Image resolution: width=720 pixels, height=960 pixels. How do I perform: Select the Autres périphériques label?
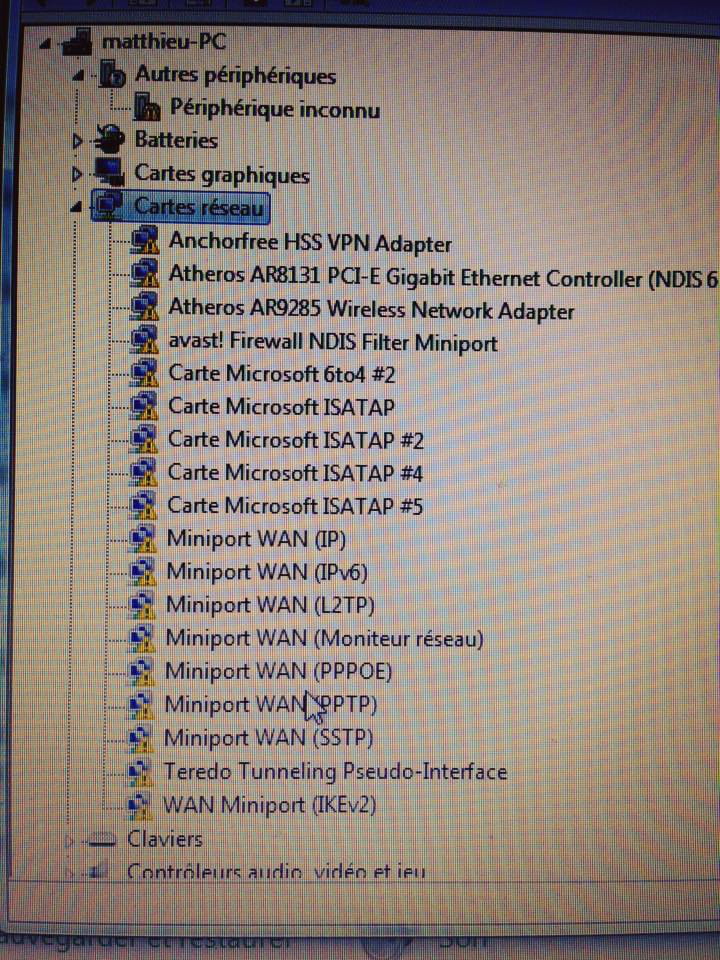click(235, 76)
